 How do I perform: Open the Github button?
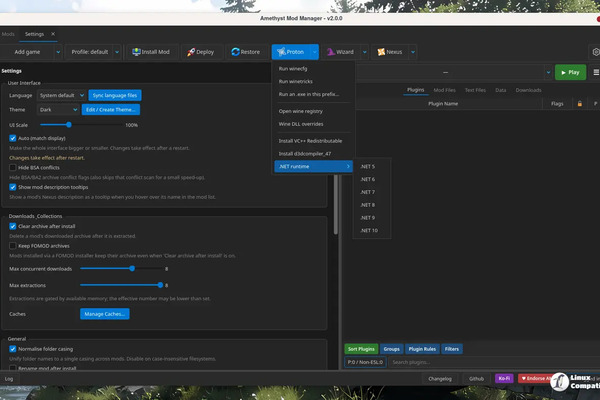point(476,379)
